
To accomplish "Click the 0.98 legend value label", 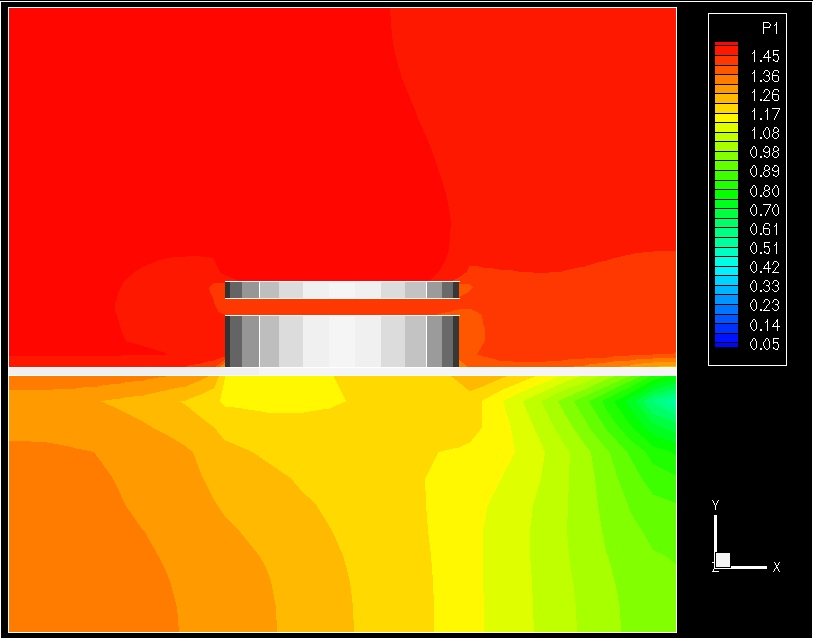I will click(x=764, y=153).
